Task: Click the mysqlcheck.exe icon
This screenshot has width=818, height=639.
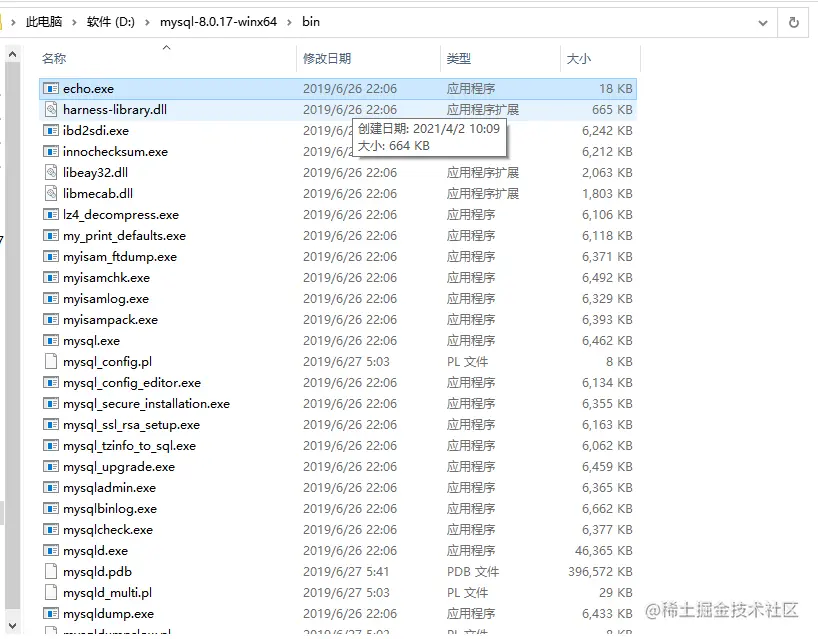Action: click(51, 529)
